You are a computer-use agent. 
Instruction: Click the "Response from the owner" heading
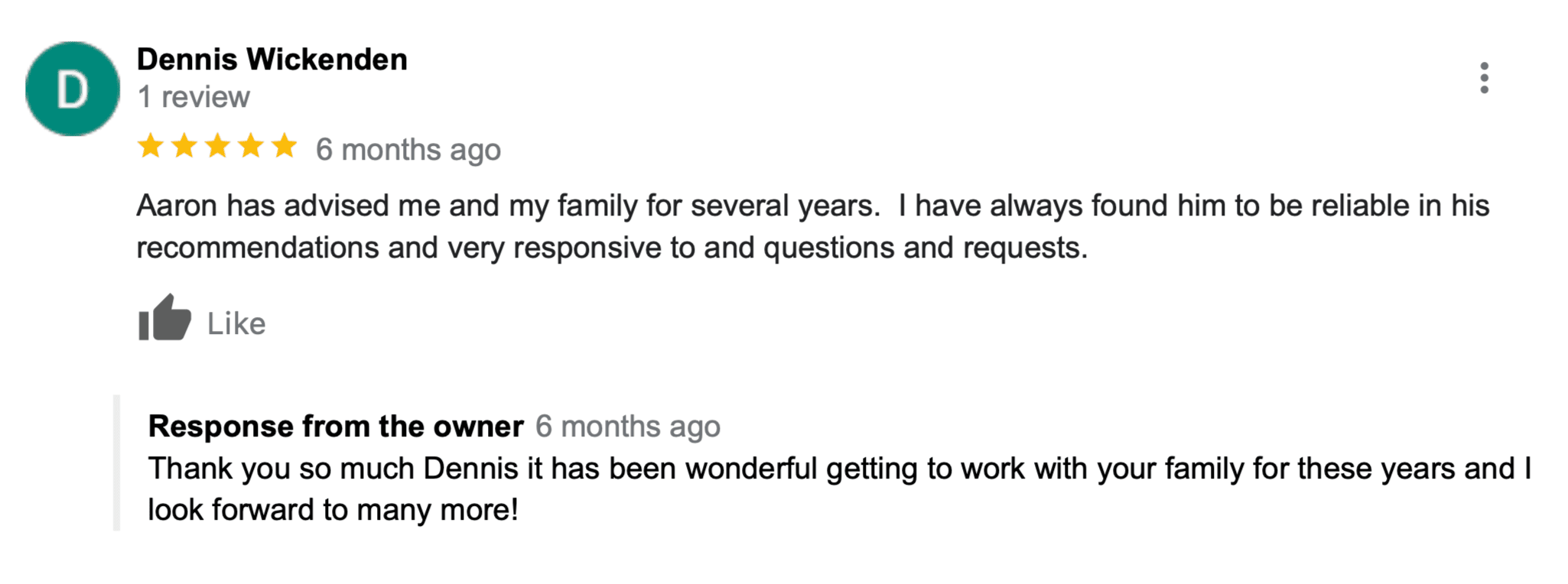coord(336,427)
